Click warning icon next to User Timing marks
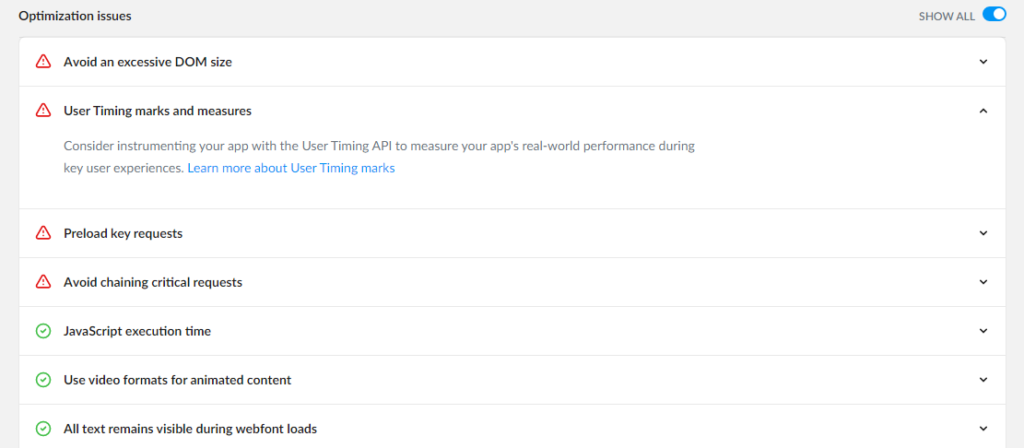Screen dimensions: 1024x448 pyautogui.click(x=43, y=111)
